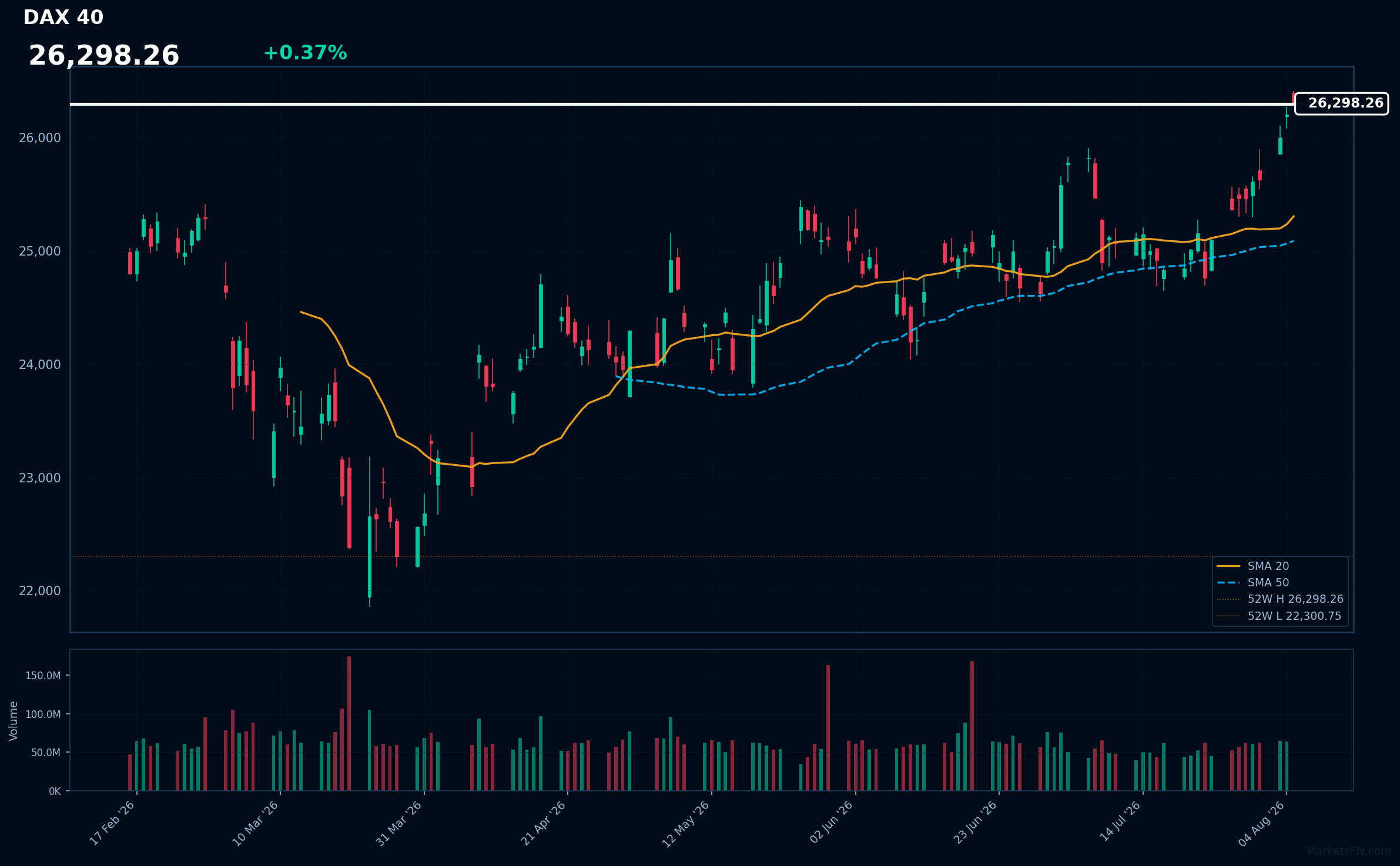Click the blue dashed SMA 50 legend sample
This screenshot has height=866, width=1400.
1228,583
